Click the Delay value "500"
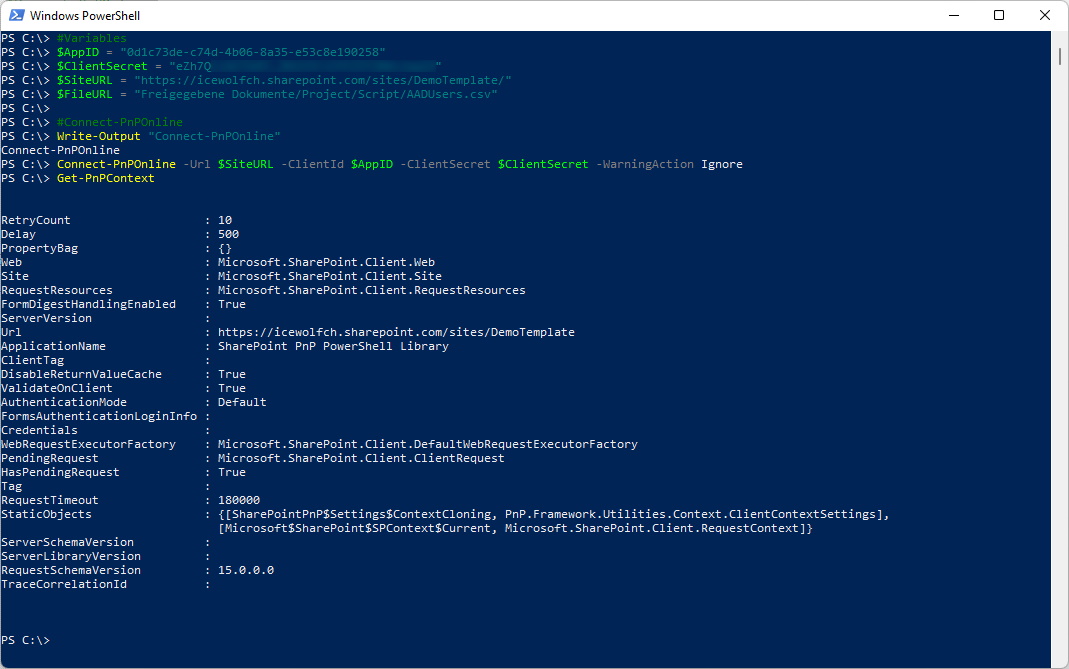 pos(228,234)
